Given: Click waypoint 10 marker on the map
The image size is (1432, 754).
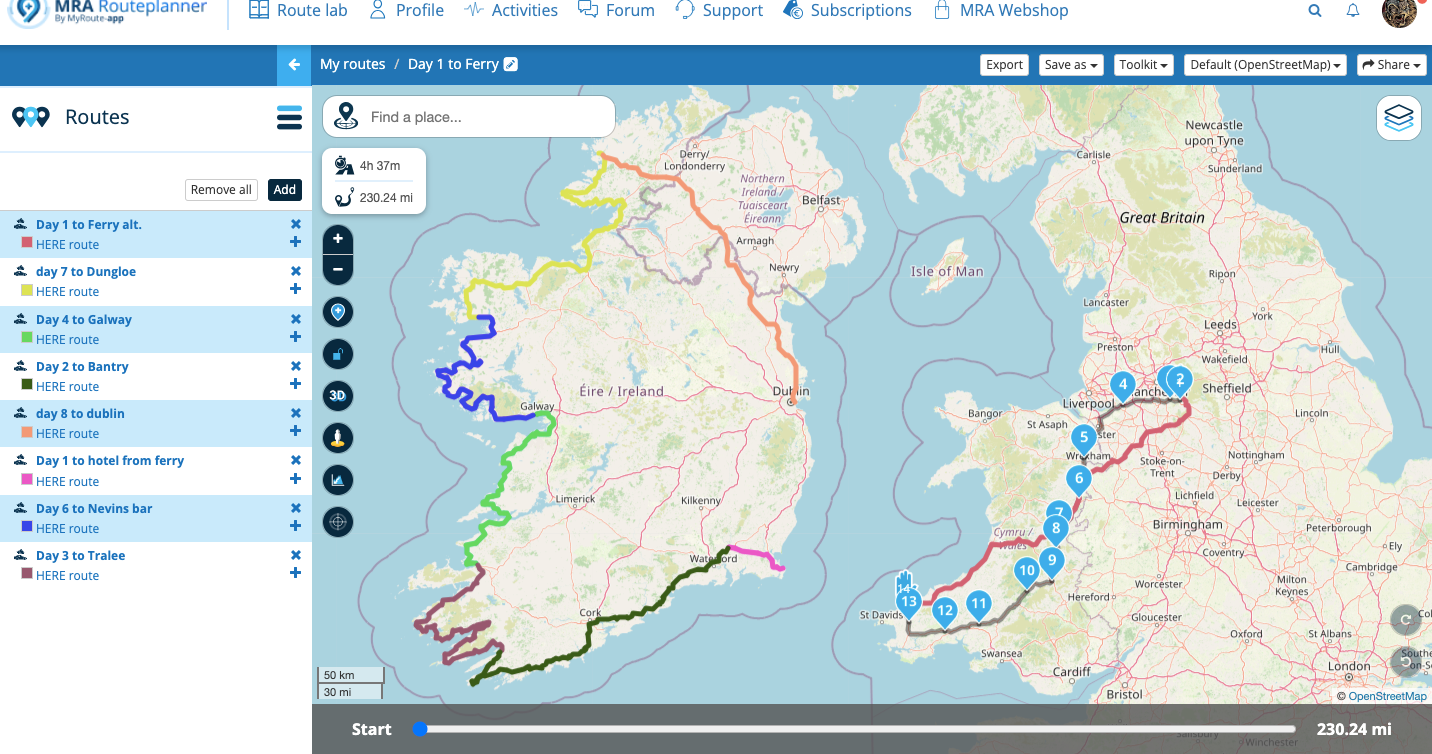Looking at the screenshot, I should [1027, 573].
